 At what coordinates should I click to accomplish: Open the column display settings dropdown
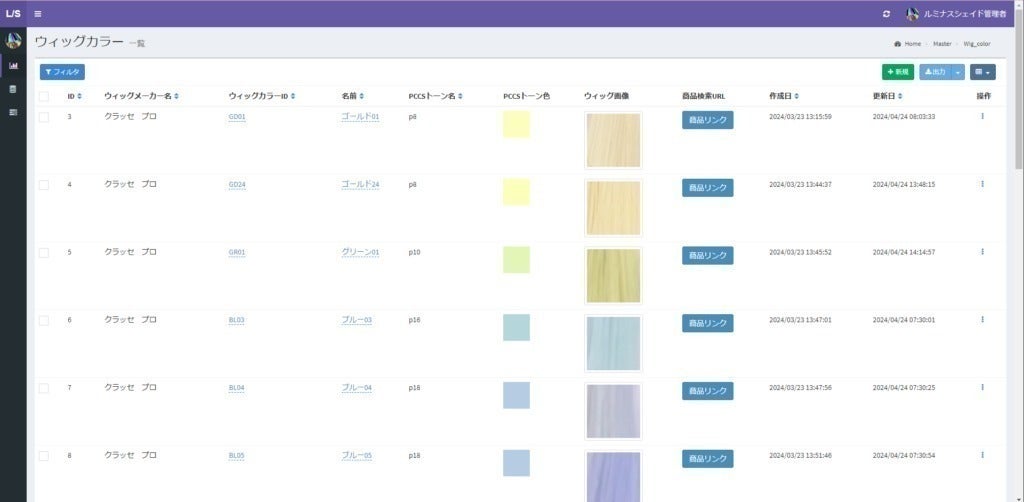983,72
